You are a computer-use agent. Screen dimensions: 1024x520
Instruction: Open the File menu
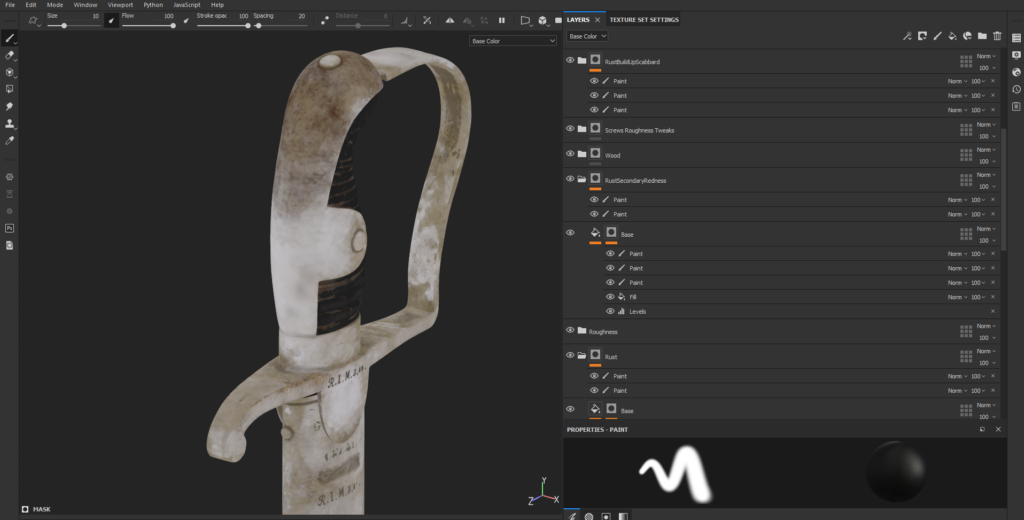(x=10, y=5)
